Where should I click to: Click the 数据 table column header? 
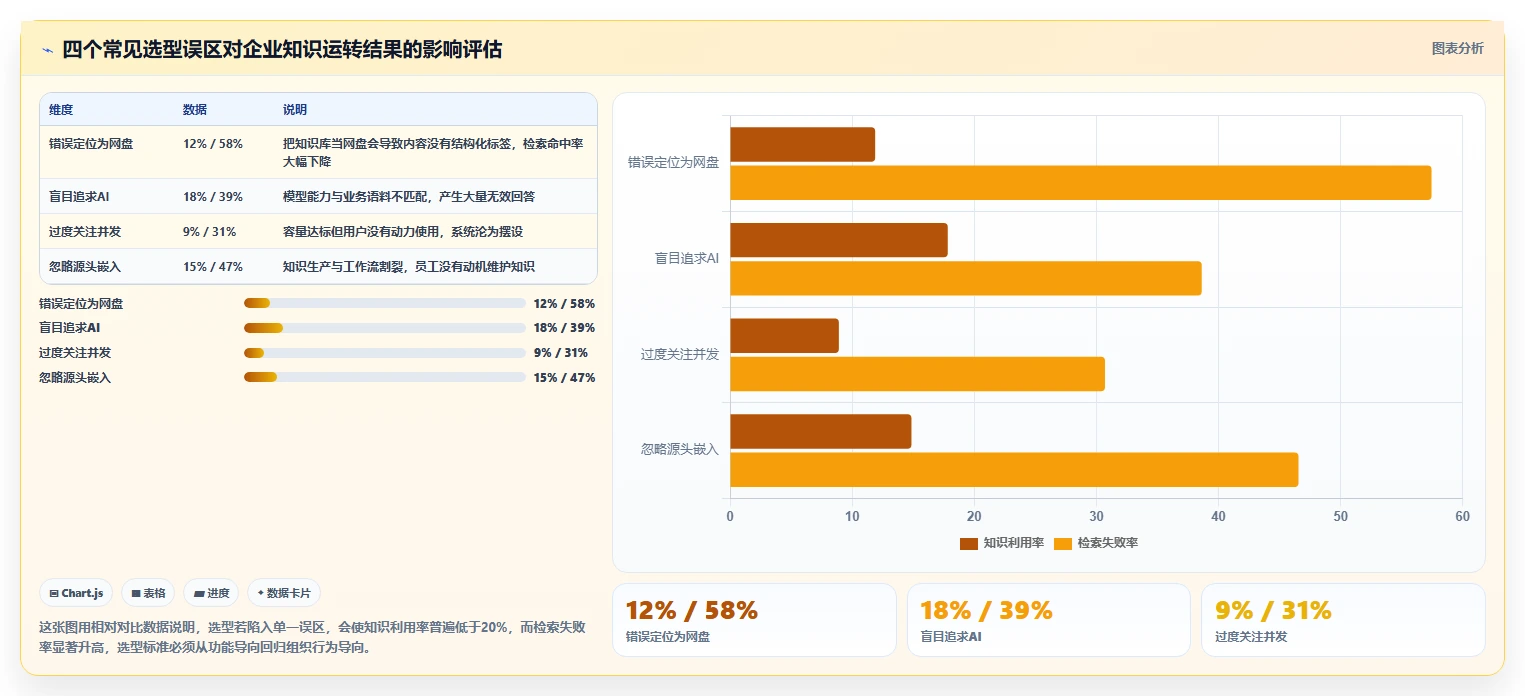click(195, 110)
